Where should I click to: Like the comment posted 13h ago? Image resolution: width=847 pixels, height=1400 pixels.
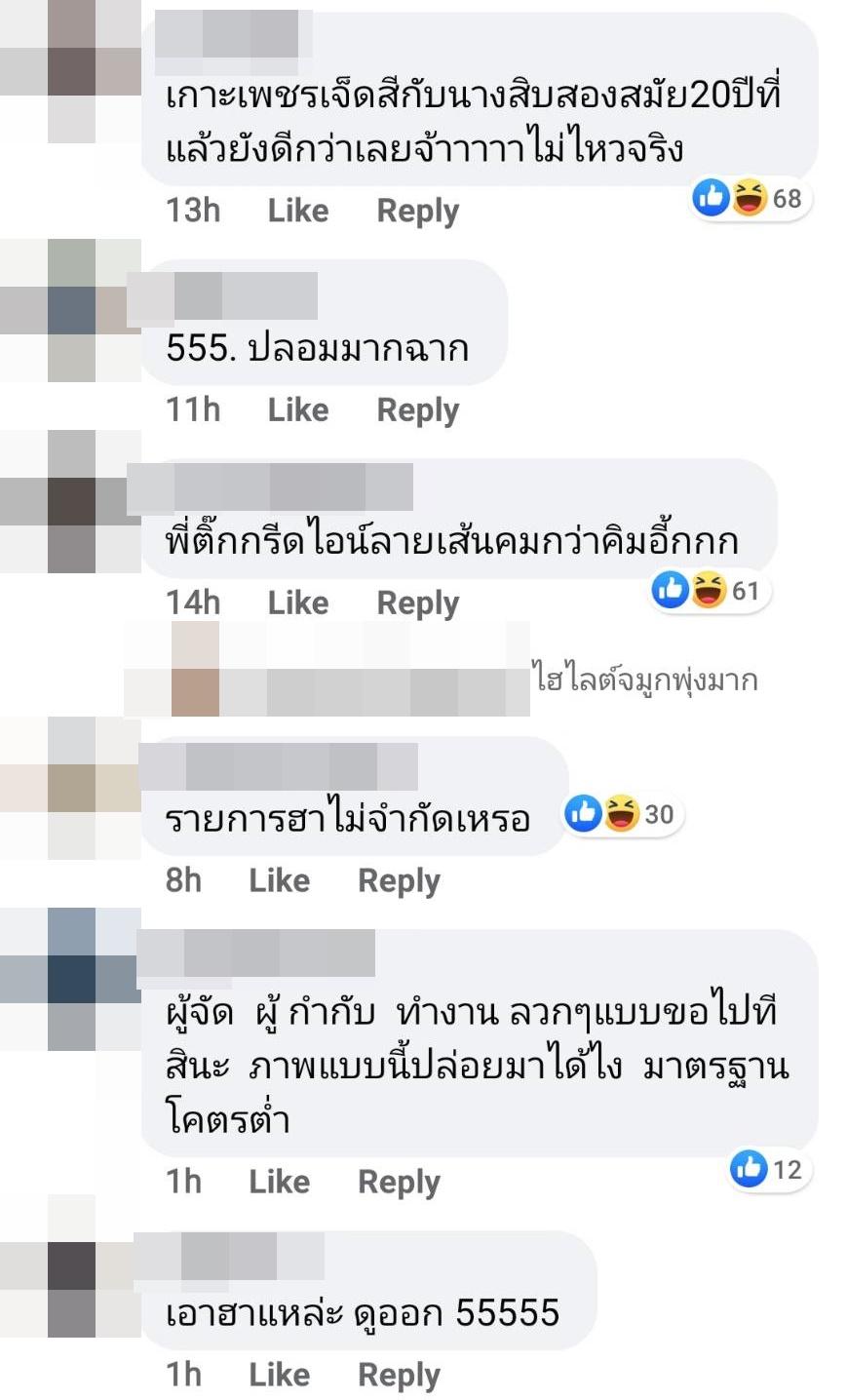[298, 211]
